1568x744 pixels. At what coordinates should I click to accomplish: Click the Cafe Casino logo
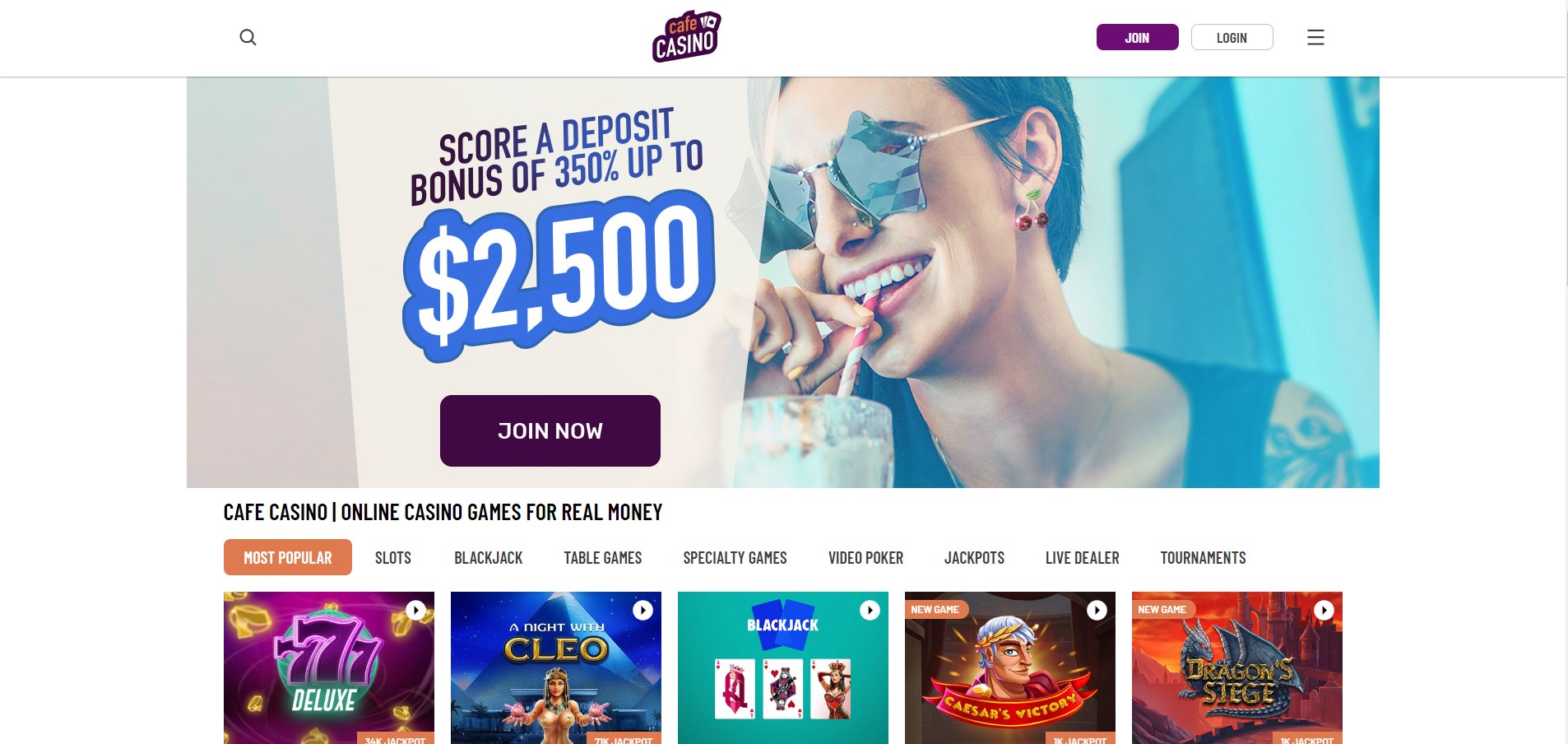click(x=687, y=37)
